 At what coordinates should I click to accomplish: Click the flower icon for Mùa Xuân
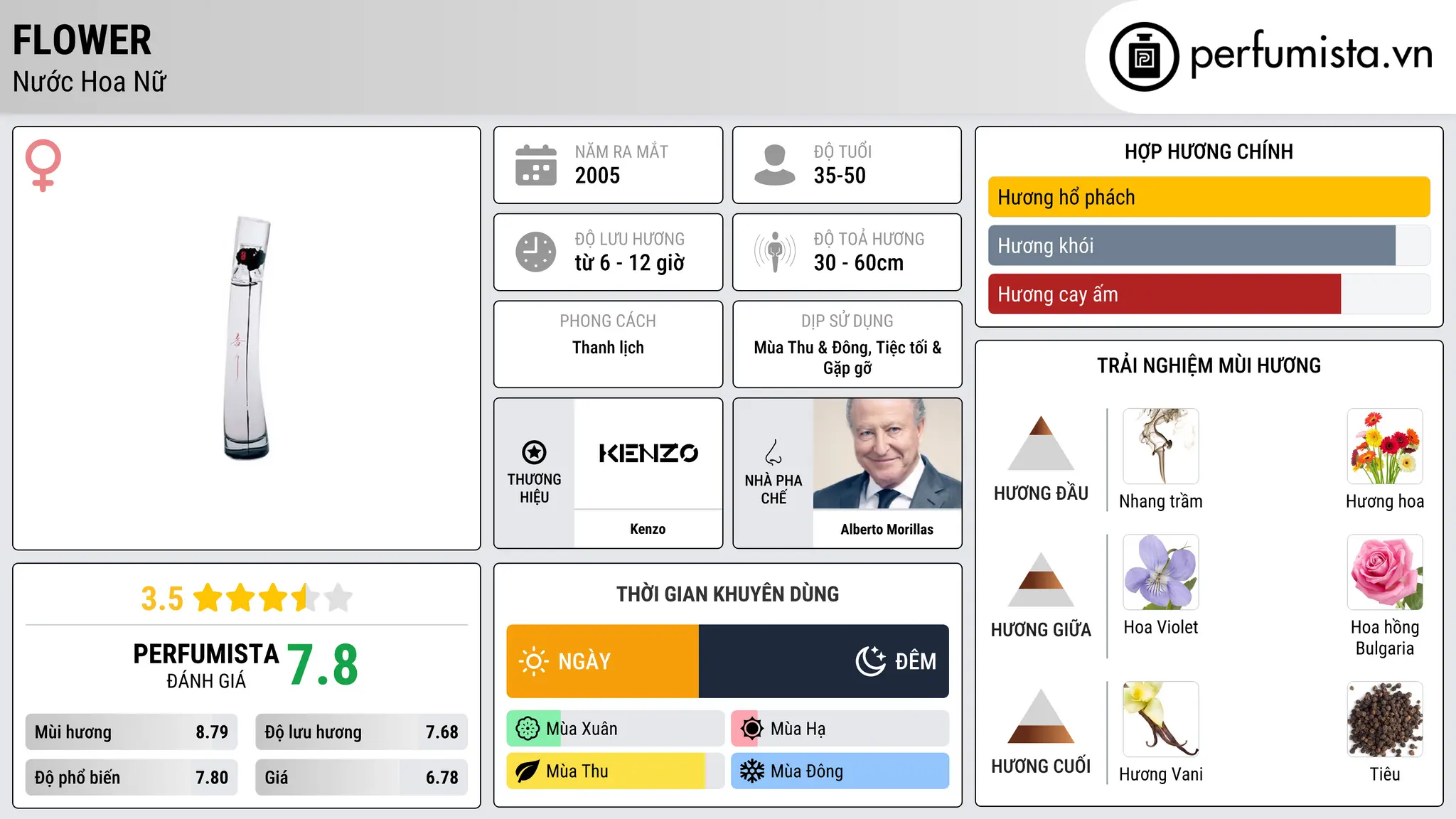pos(528,729)
